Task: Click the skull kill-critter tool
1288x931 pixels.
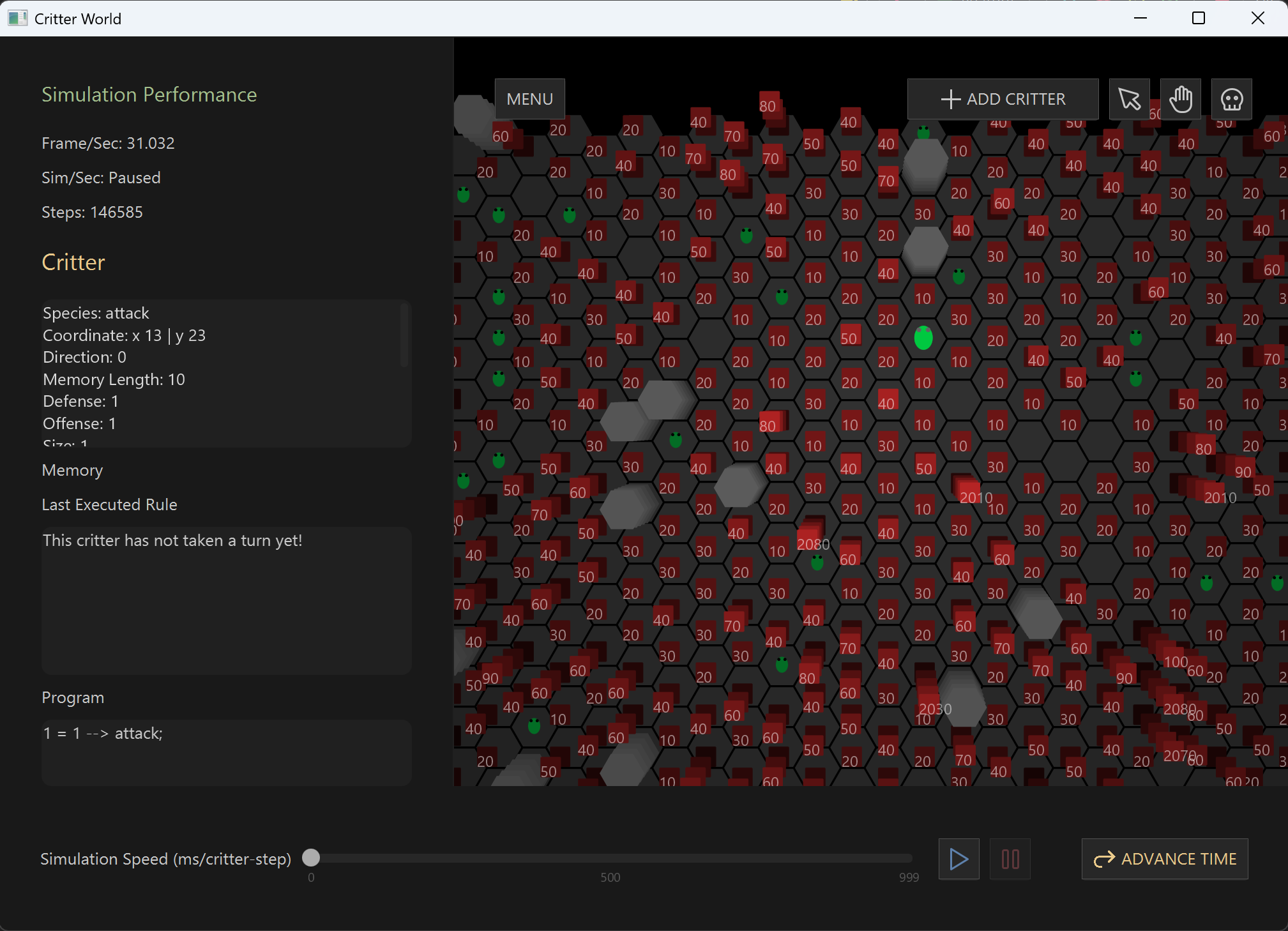Action: (x=1231, y=99)
